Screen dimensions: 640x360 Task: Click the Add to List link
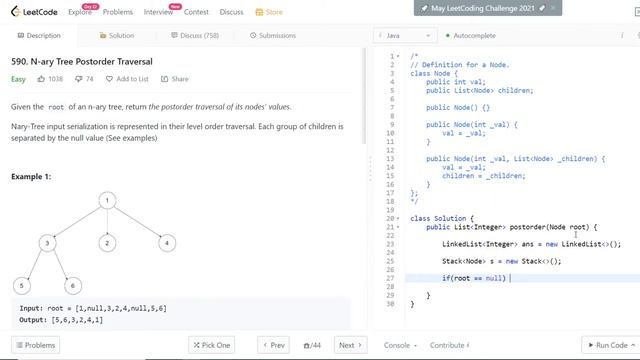pyautogui.click(x=132, y=79)
